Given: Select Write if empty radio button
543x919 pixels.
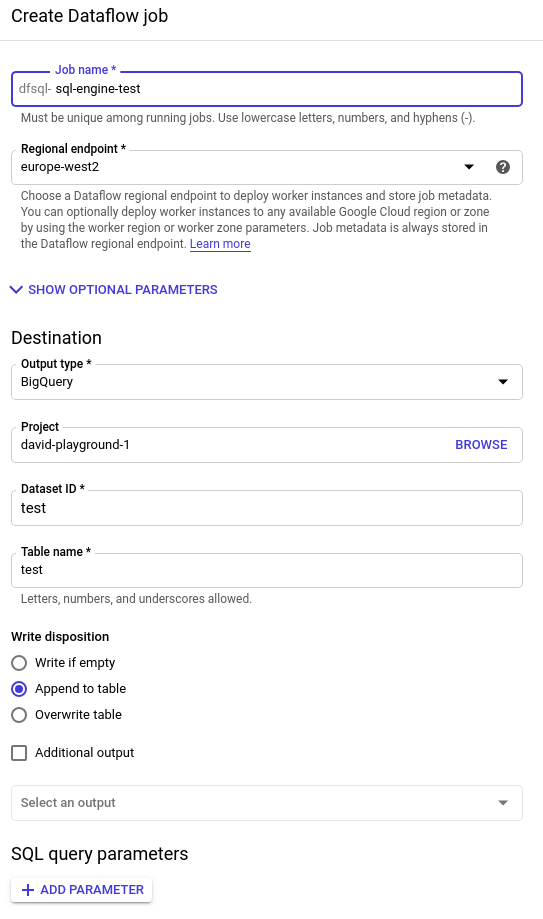Looking at the screenshot, I should pos(19,663).
